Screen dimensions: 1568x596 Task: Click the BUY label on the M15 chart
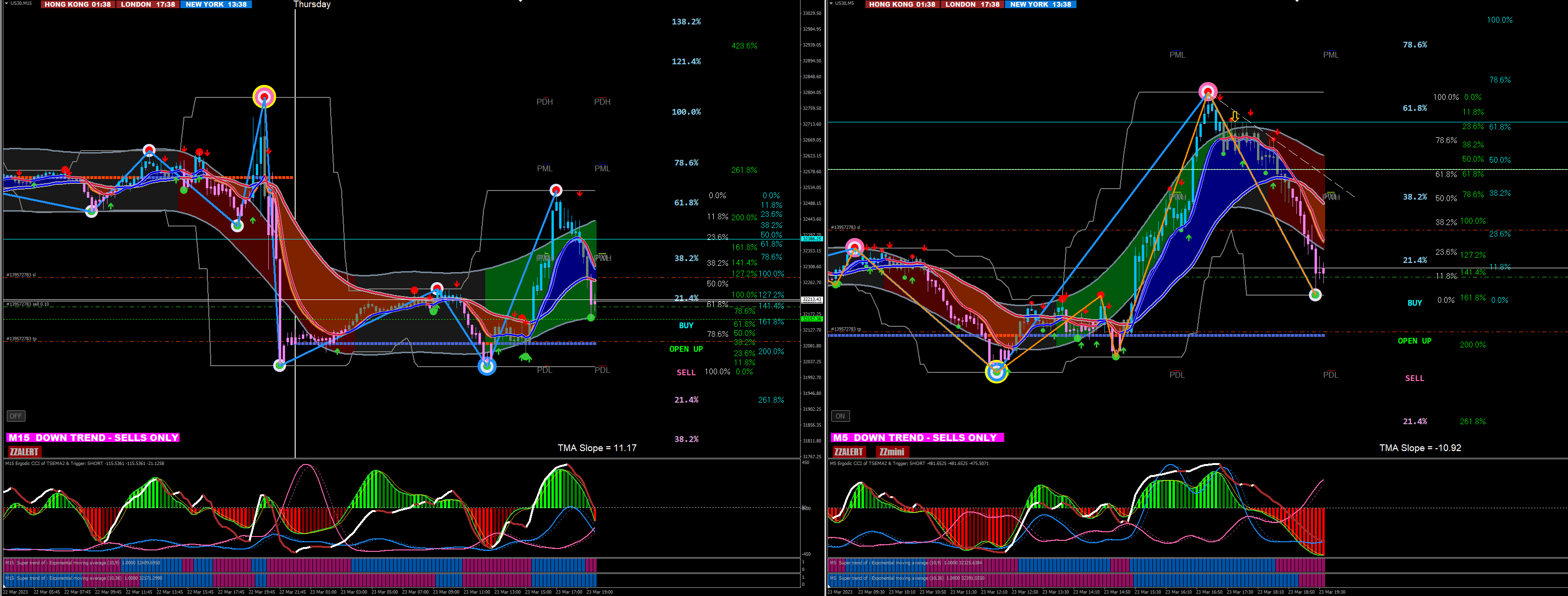pyautogui.click(x=686, y=325)
